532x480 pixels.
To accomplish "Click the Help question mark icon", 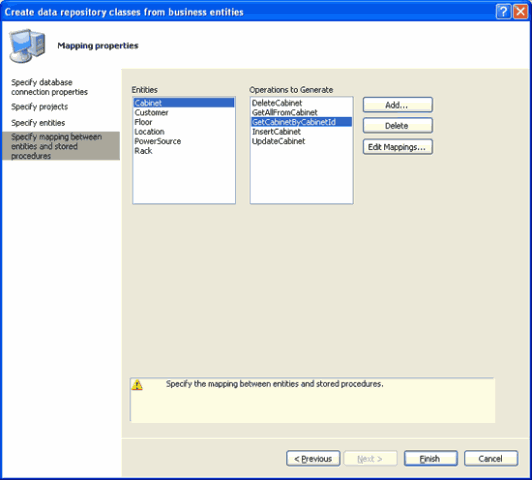I will [x=503, y=12].
